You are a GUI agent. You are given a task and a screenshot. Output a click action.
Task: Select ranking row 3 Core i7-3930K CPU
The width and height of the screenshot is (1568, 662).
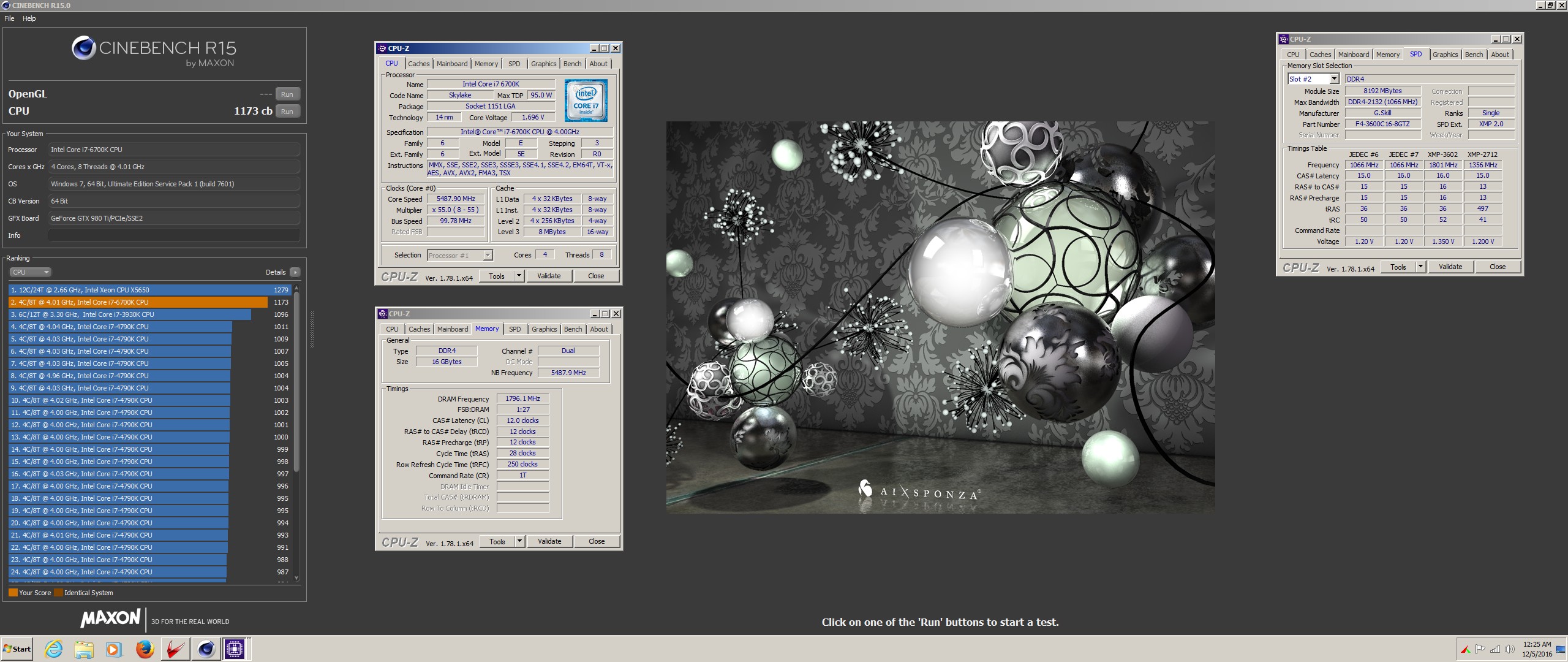click(150, 314)
